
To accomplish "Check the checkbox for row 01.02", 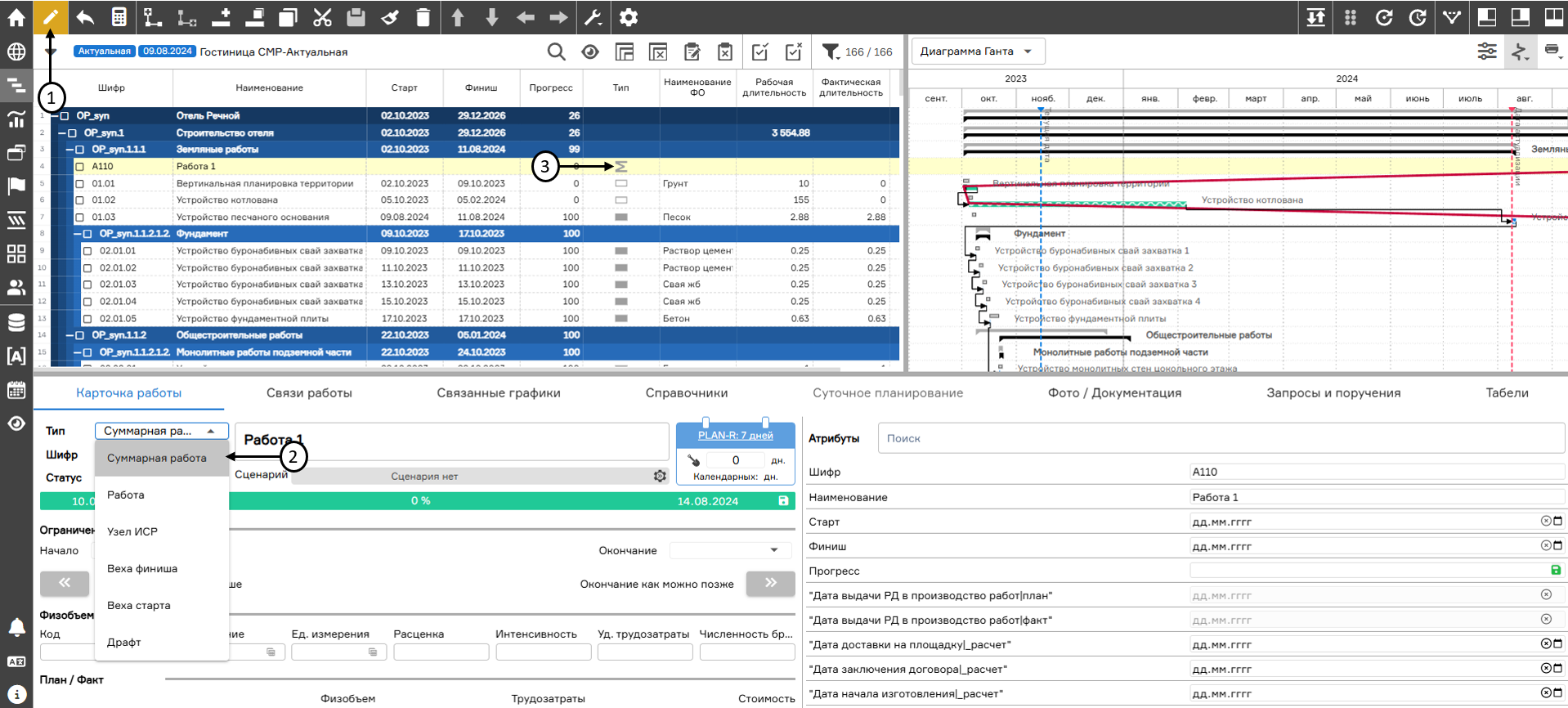I will point(80,199).
